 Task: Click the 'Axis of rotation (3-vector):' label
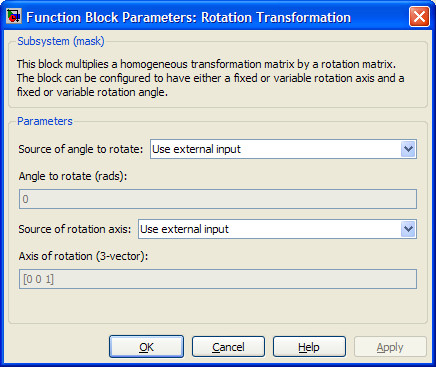(83, 256)
